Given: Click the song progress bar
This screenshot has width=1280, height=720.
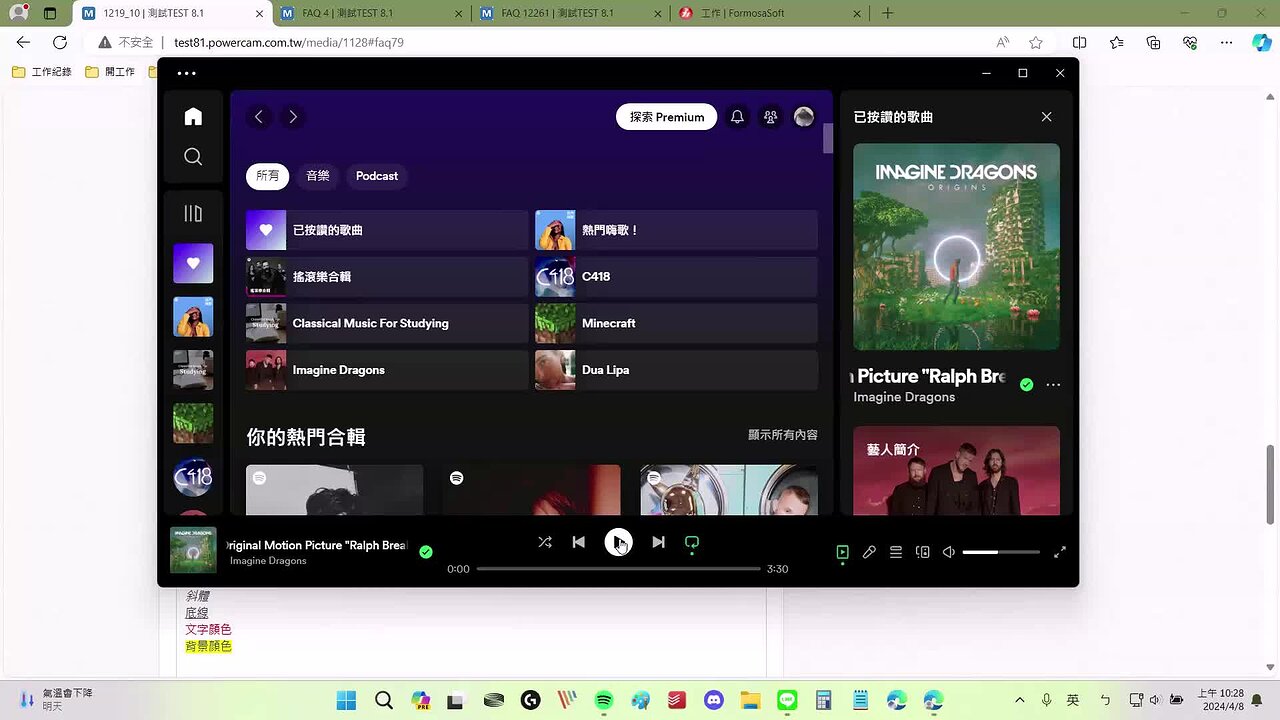Looking at the screenshot, I should pyautogui.click(x=618, y=568).
